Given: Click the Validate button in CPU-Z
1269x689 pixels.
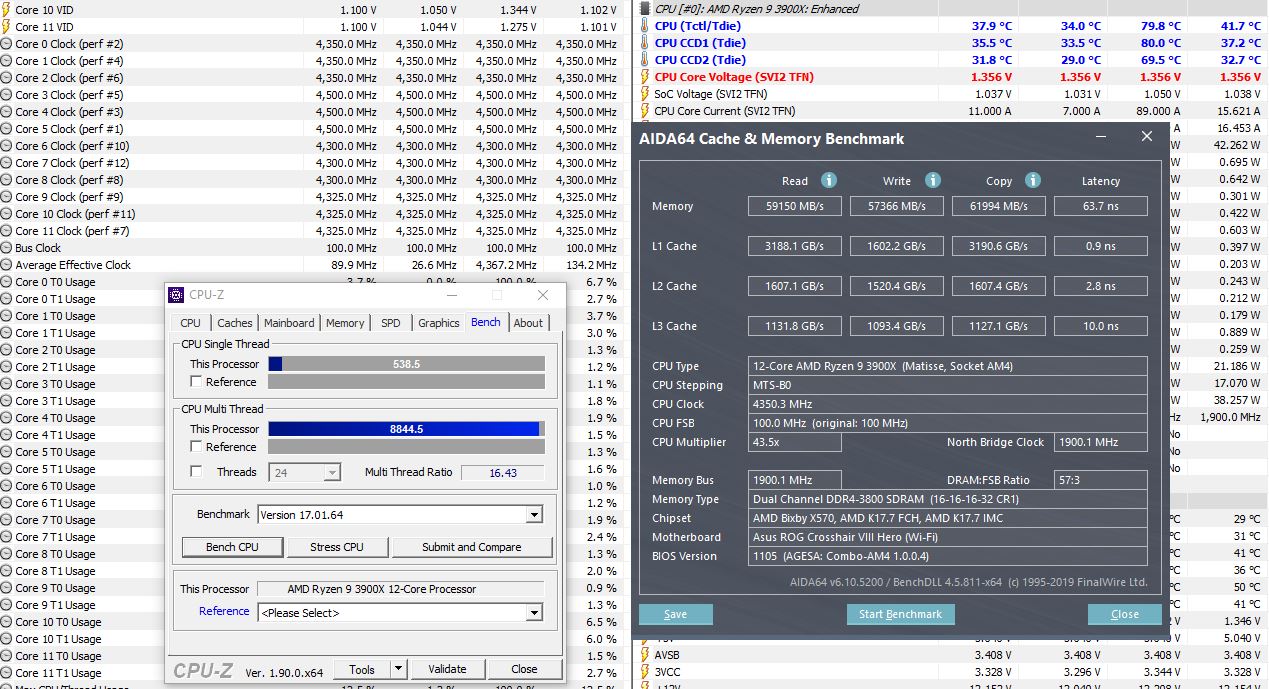Looking at the screenshot, I should (447, 670).
